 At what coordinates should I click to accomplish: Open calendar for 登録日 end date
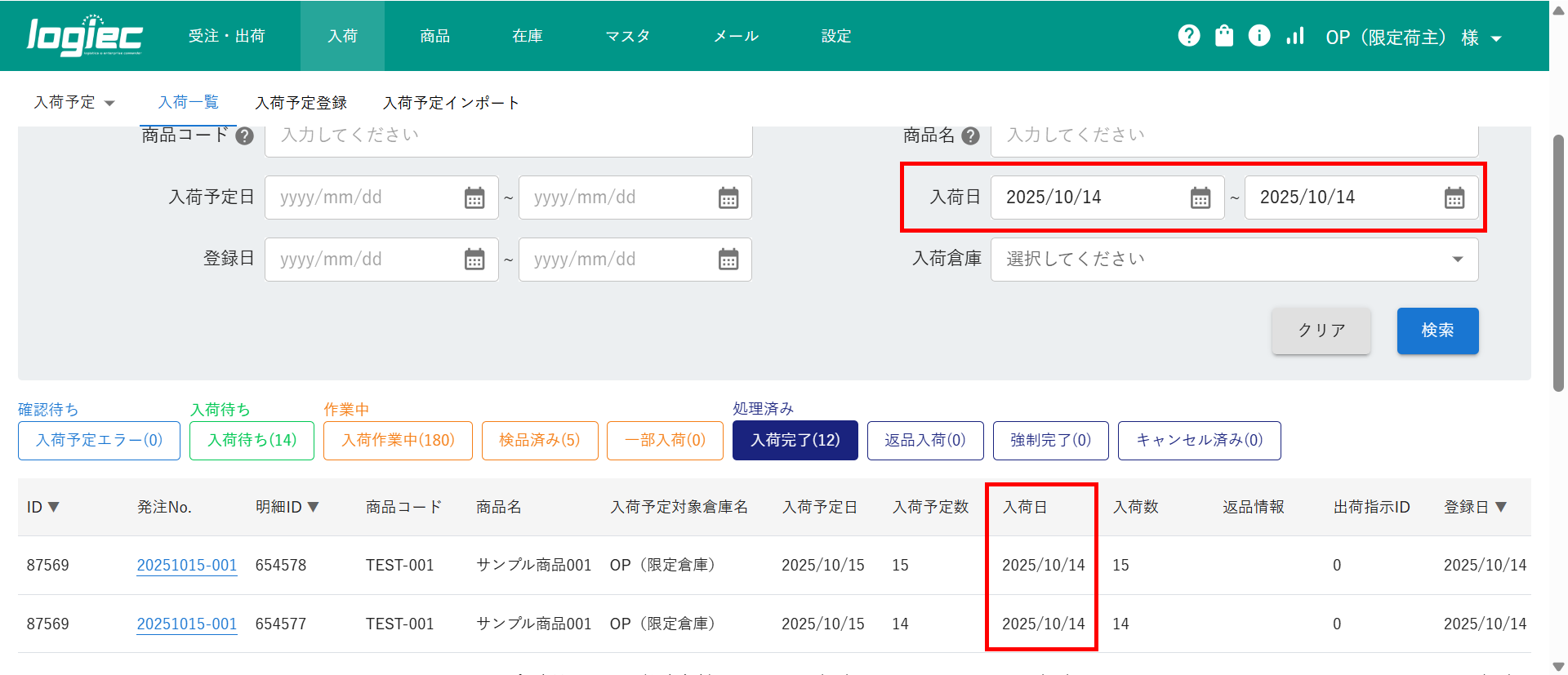728,260
